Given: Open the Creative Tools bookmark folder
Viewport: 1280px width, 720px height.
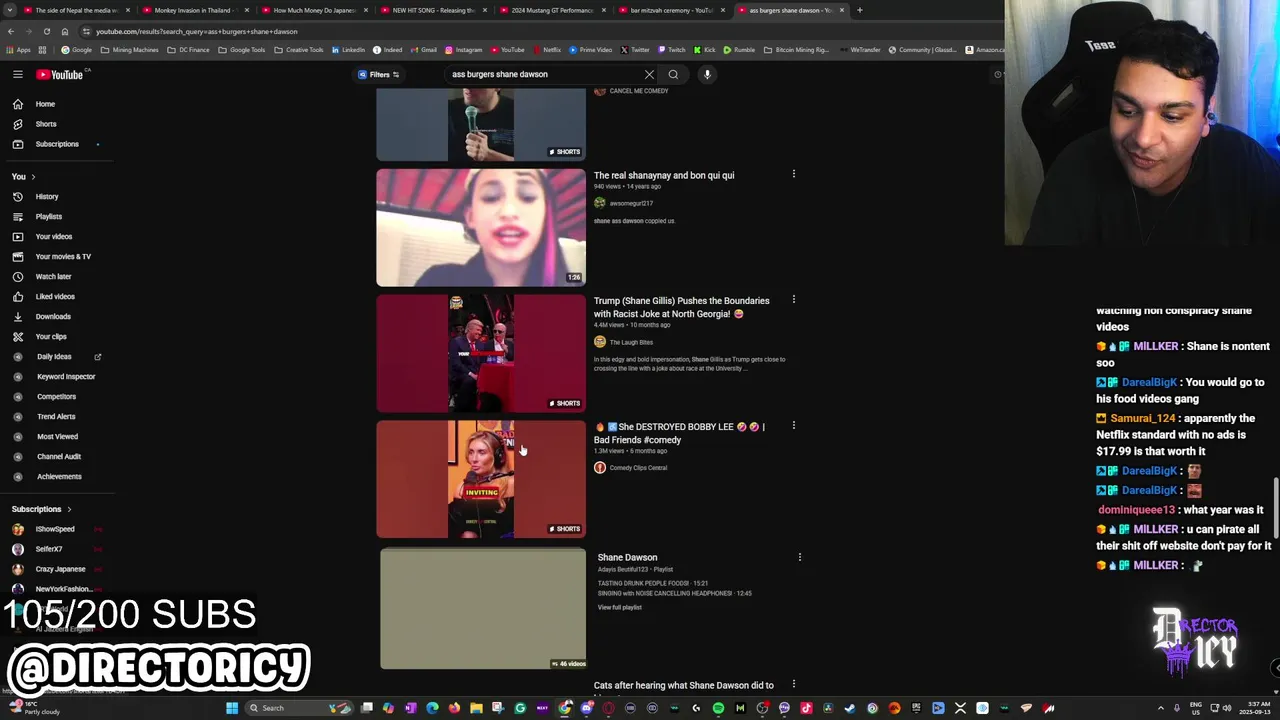Looking at the screenshot, I should [299, 50].
